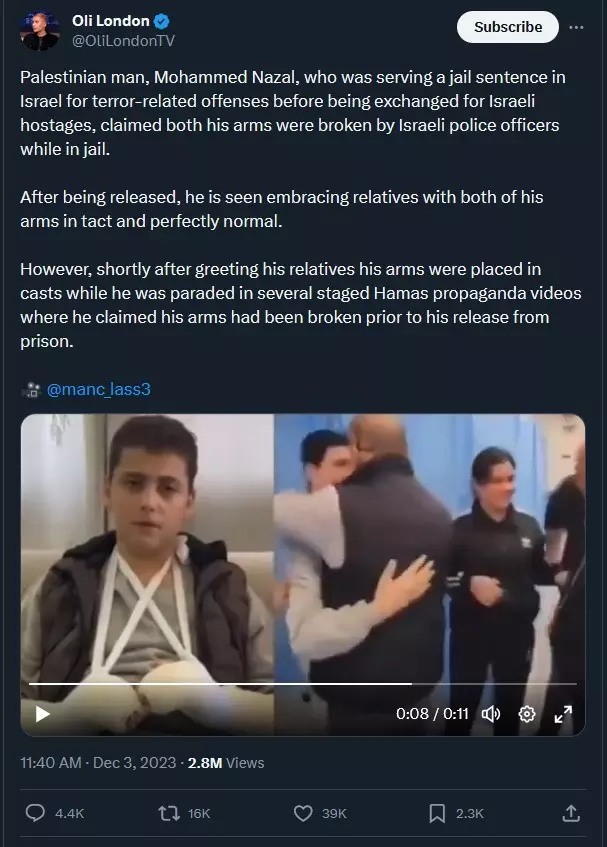Click the blue verified badge
Image resolution: width=607 pixels, height=847 pixels.
162,21
